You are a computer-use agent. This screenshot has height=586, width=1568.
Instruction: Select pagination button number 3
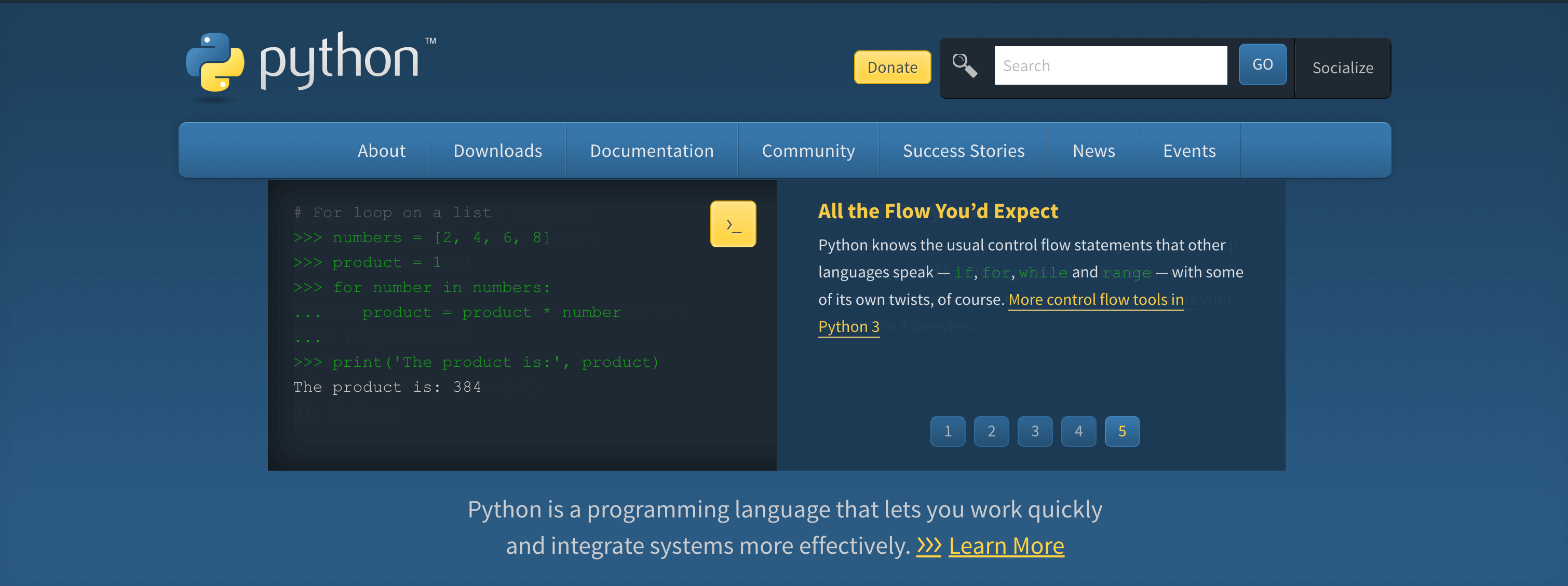(1034, 431)
